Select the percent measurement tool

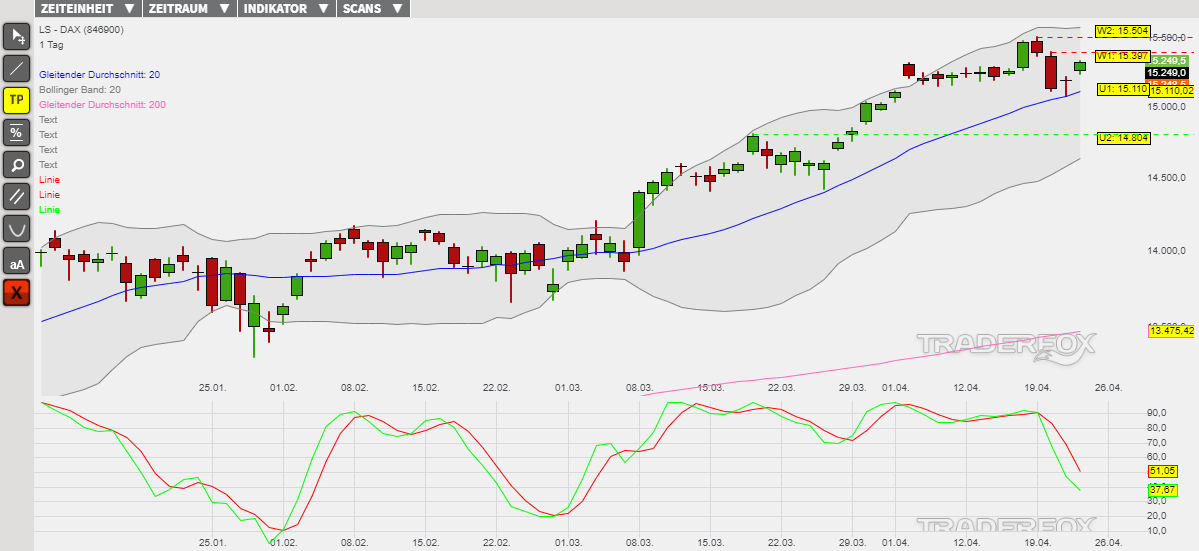click(x=17, y=132)
